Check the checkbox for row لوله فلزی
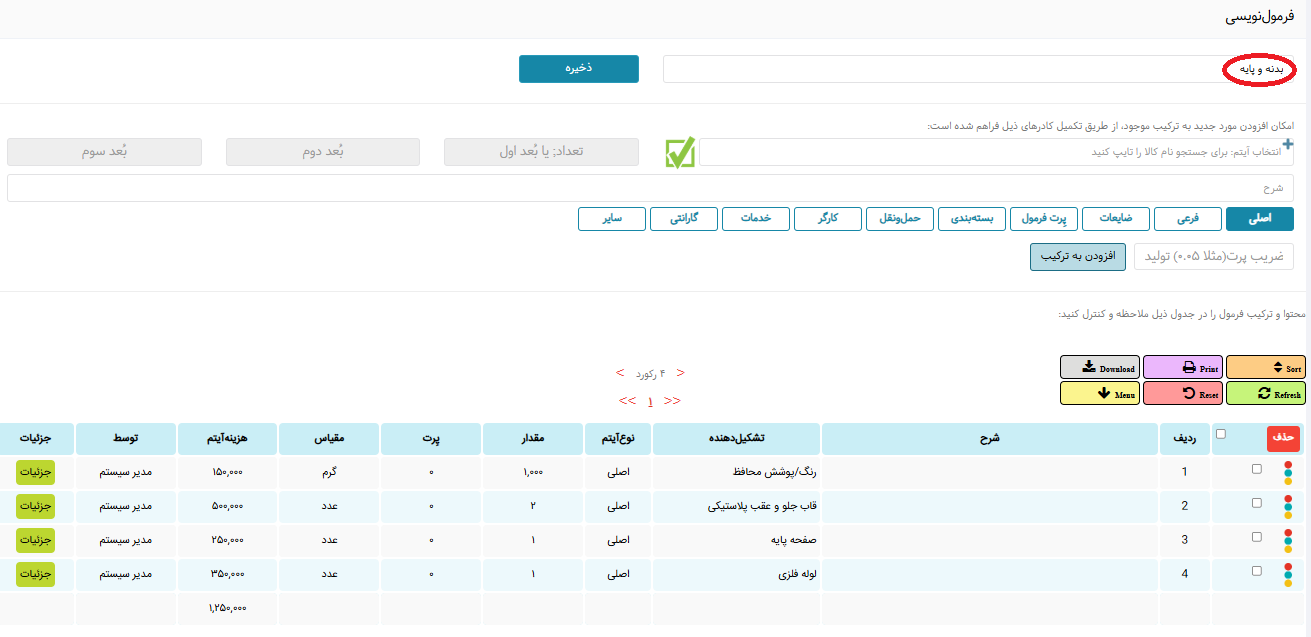The width and height of the screenshot is (1311, 637). (1257, 571)
